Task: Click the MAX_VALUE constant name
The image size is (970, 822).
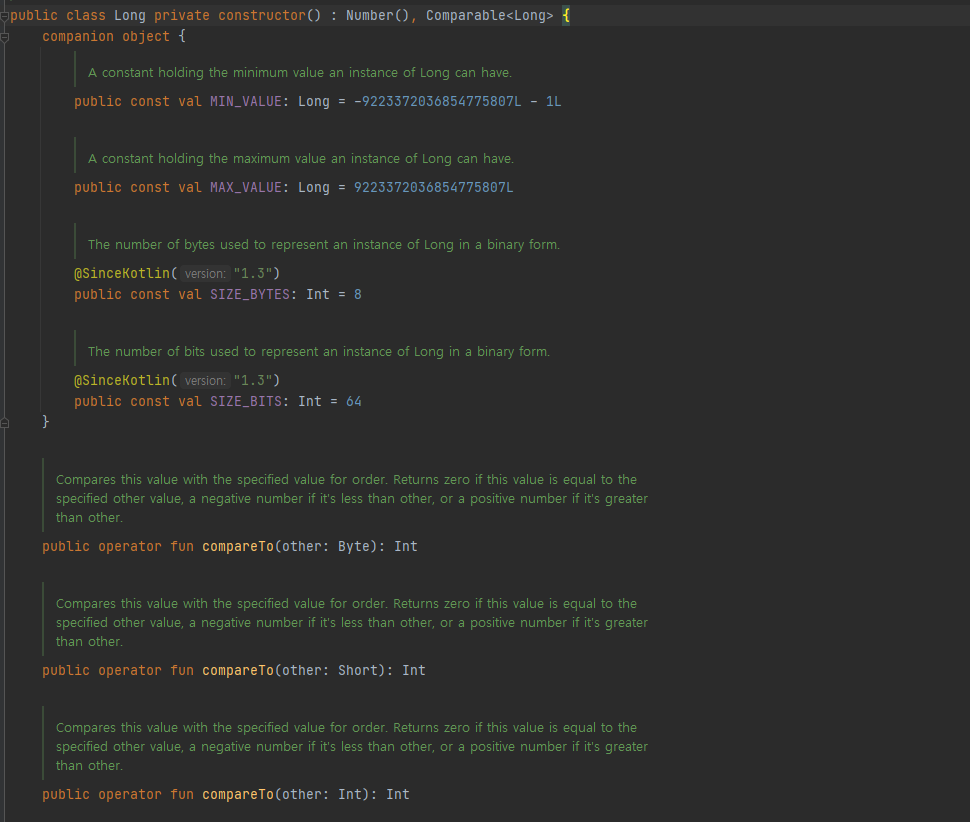Action: [x=246, y=187]
